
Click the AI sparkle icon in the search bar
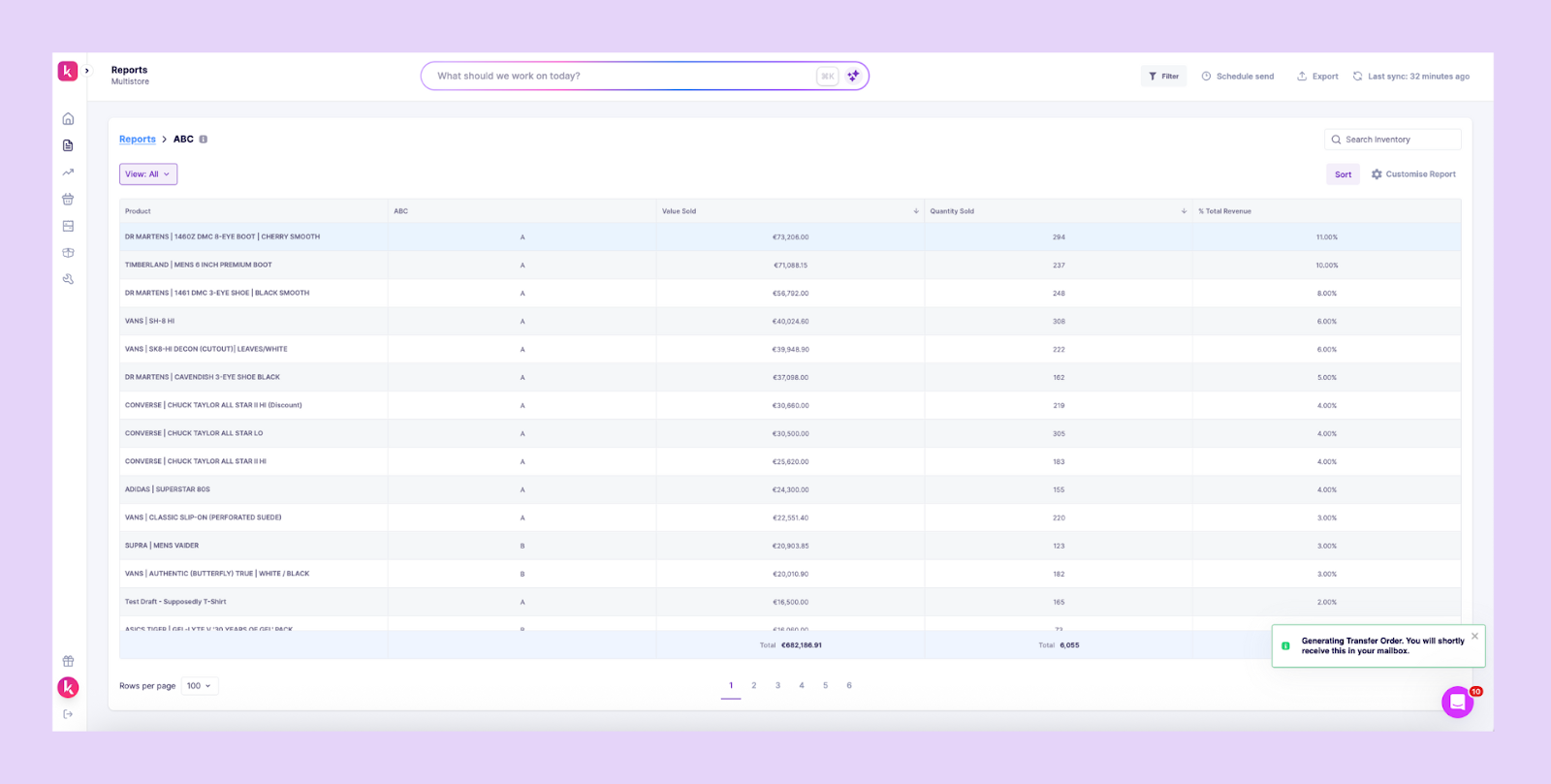853,76
